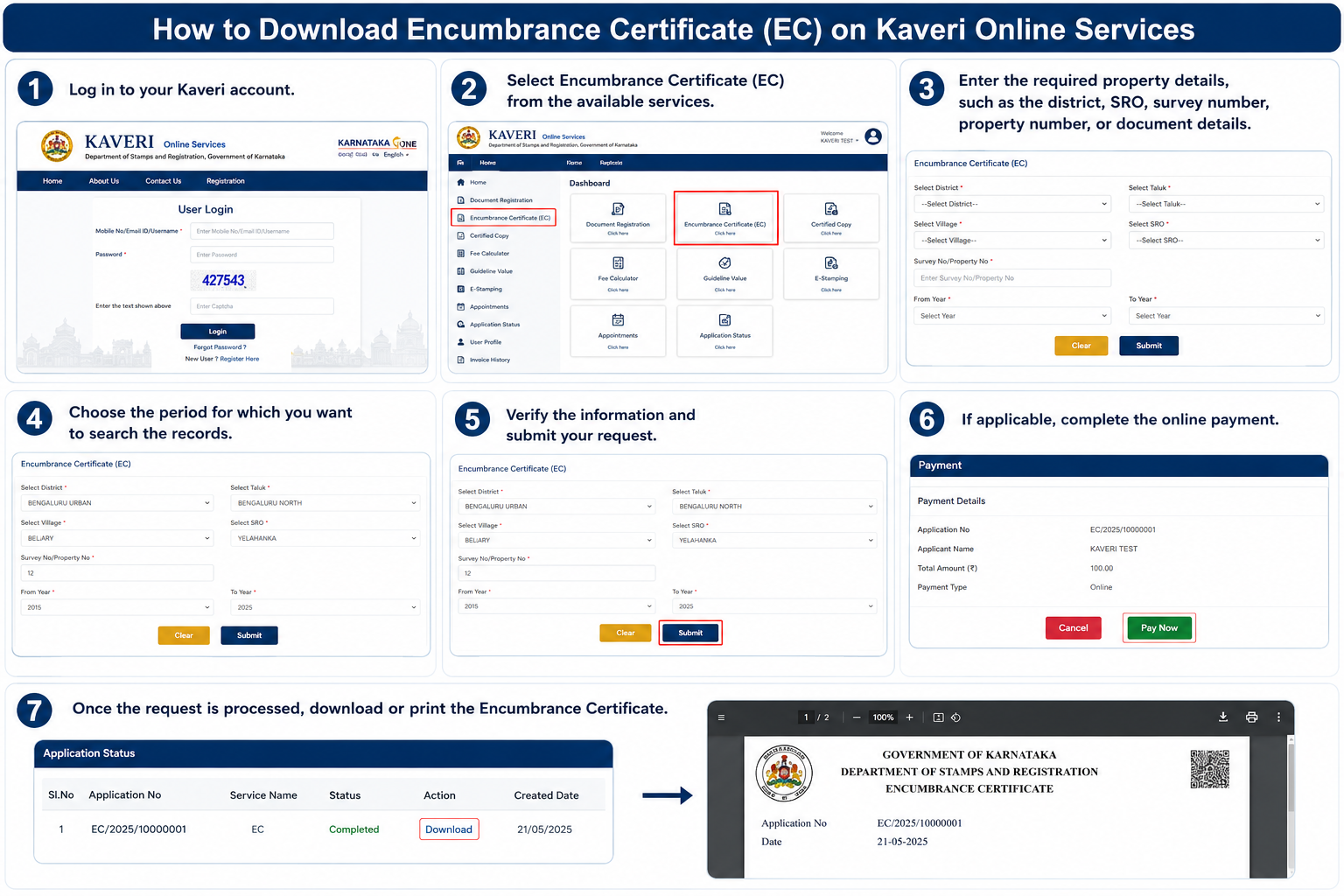Click the Karnataka emblem logo on login page
The width and height of the screenshot is (1344, 896).
[x=57, y=146]
